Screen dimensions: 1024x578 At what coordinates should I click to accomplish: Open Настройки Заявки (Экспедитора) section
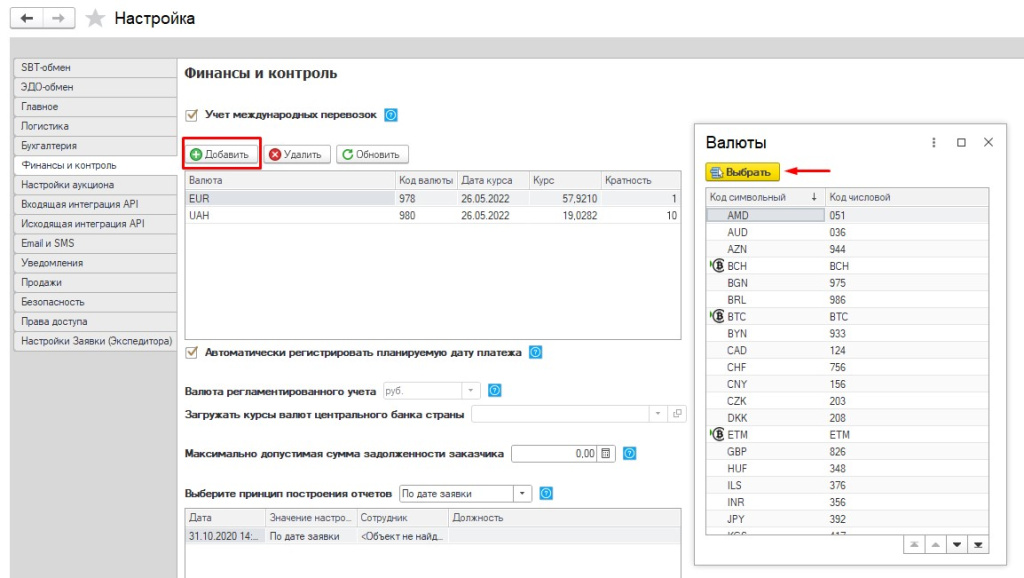click(x=95, y=342)
